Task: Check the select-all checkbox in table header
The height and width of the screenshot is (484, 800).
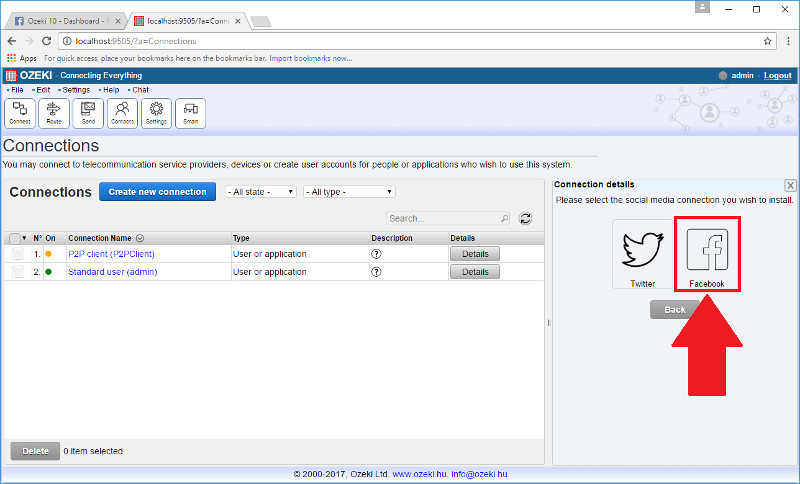Action: click(x=14, y=238)
